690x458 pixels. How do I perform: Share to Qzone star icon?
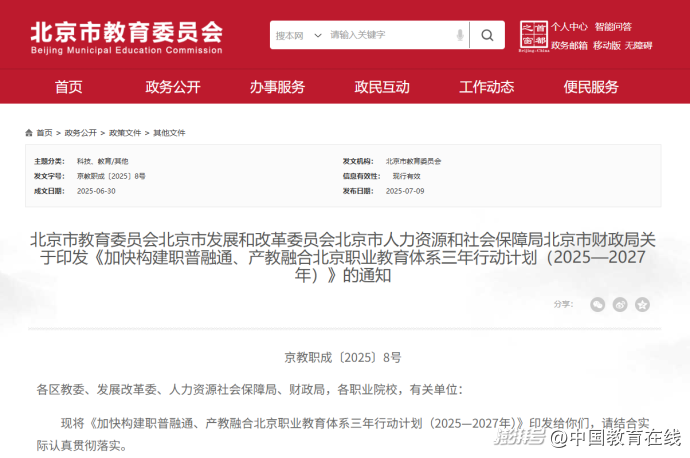[643, 304]
